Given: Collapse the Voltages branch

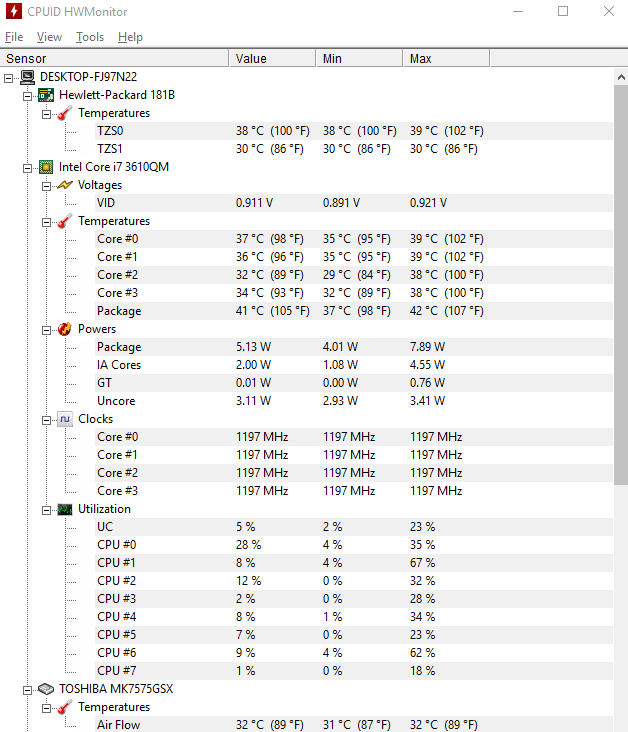Looking at the screenshot, I should [46, 186].
